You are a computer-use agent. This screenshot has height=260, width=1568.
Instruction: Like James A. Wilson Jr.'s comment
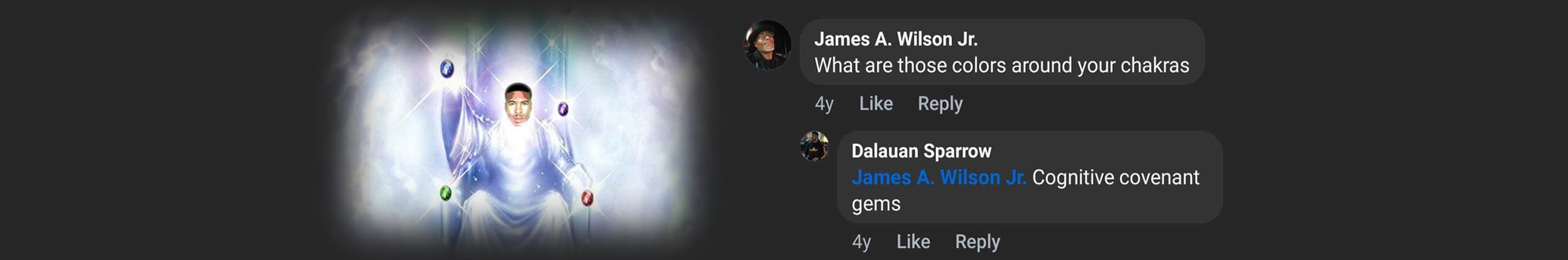(876, 104)
